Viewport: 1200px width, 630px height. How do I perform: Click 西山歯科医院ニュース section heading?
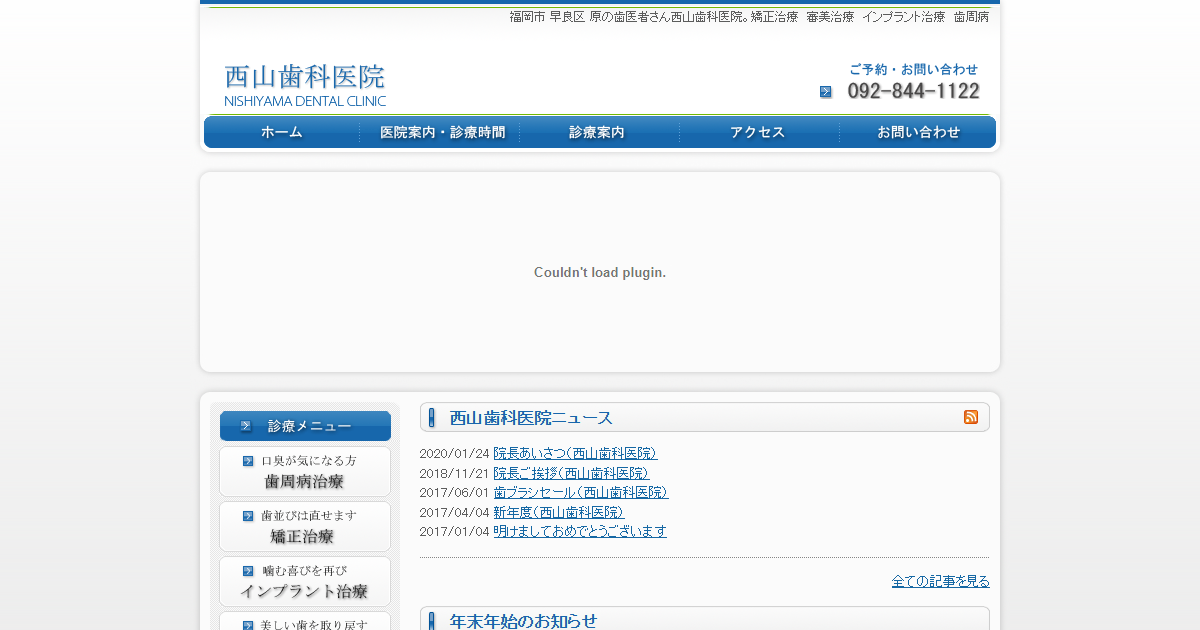pos(531,418)
